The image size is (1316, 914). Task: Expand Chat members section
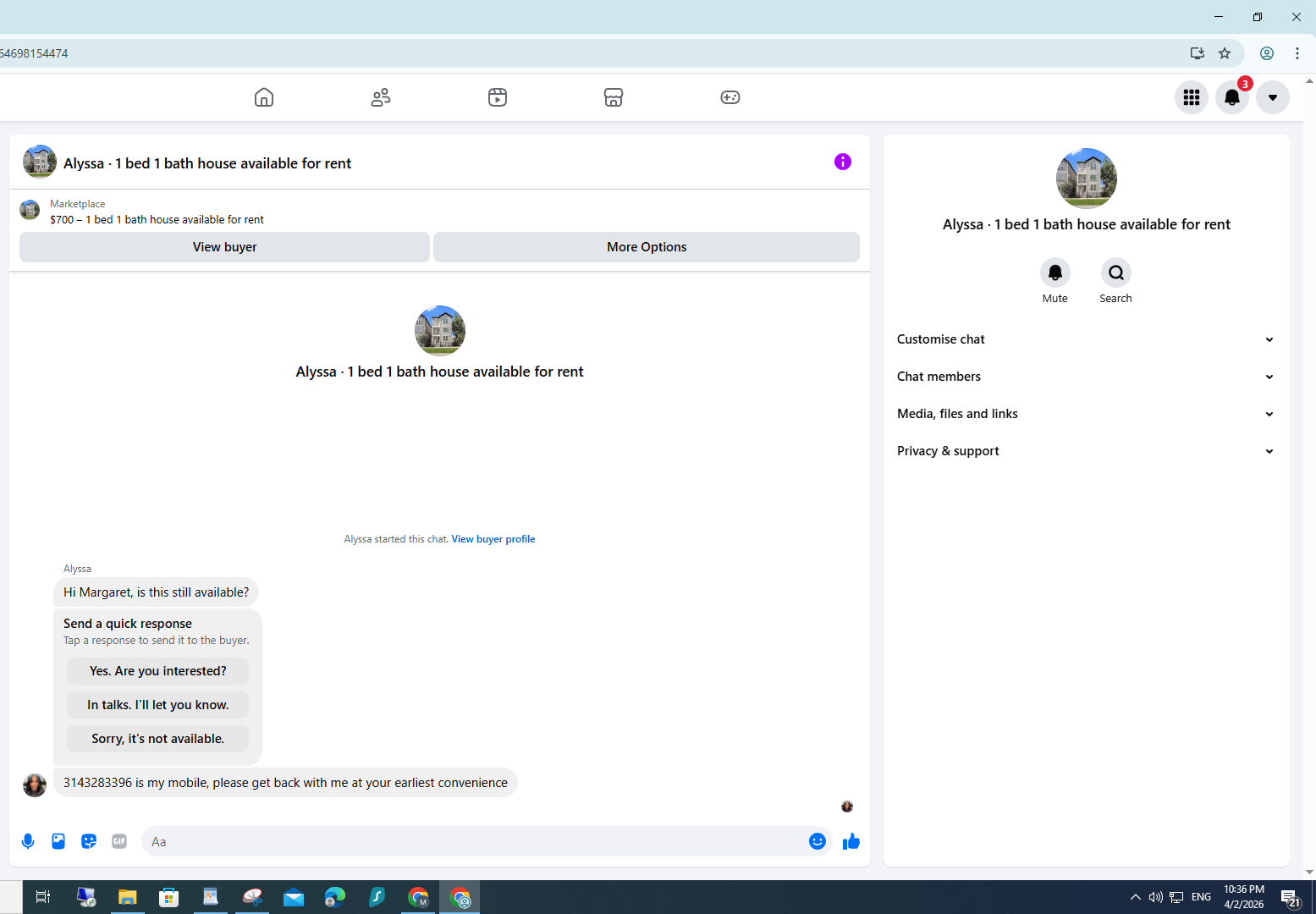[1086, 377]
